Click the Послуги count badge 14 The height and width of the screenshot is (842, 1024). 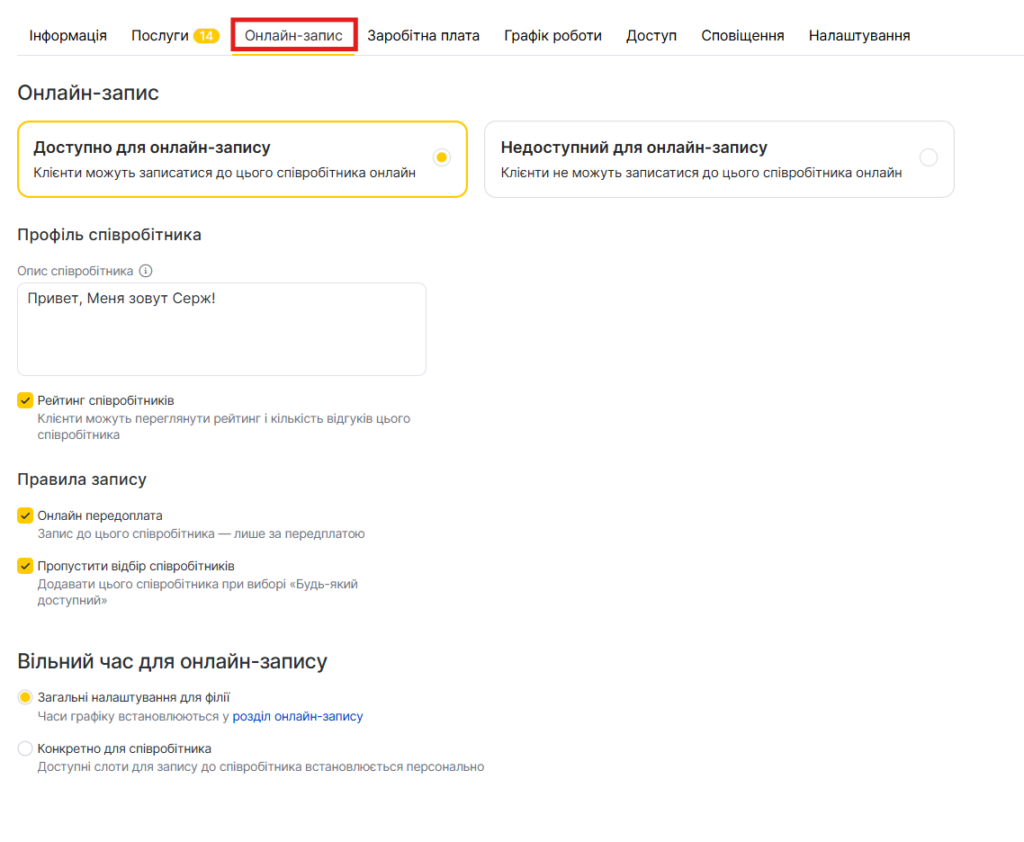click(206, 36)
